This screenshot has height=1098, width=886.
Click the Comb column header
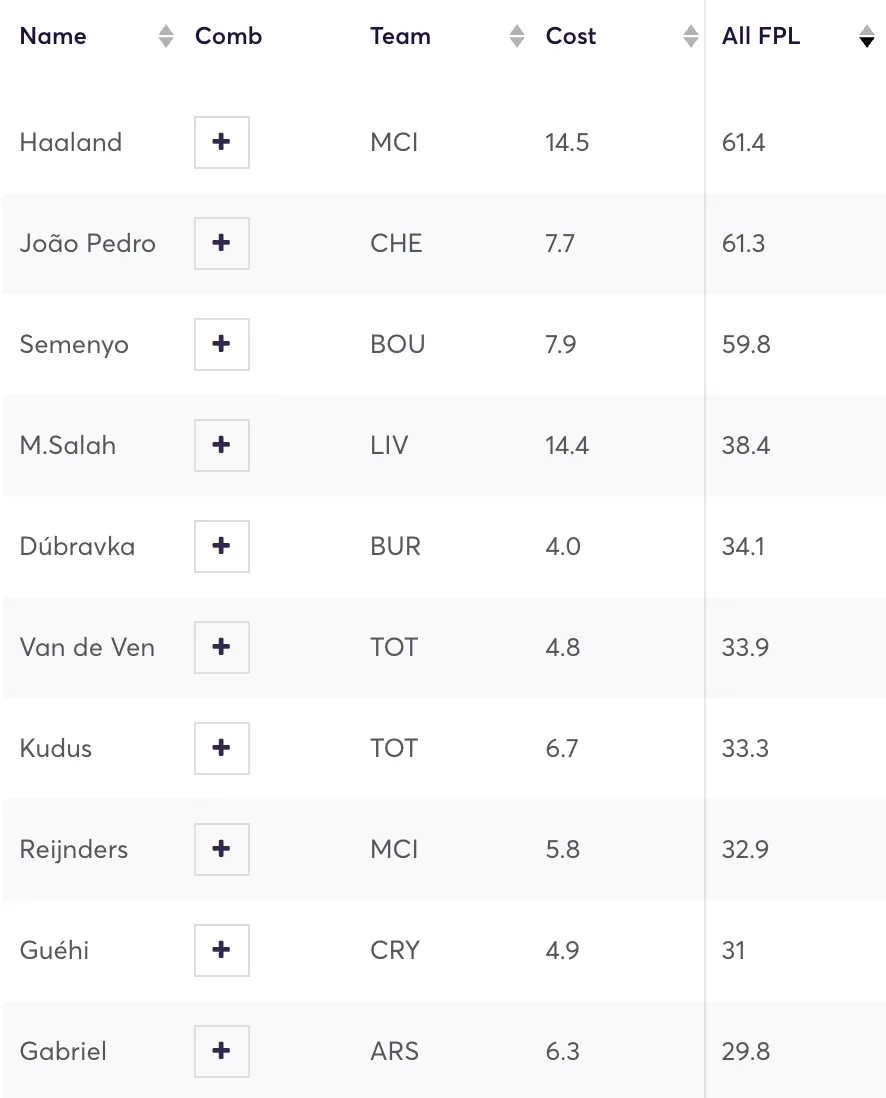click(x=229, y=36)
